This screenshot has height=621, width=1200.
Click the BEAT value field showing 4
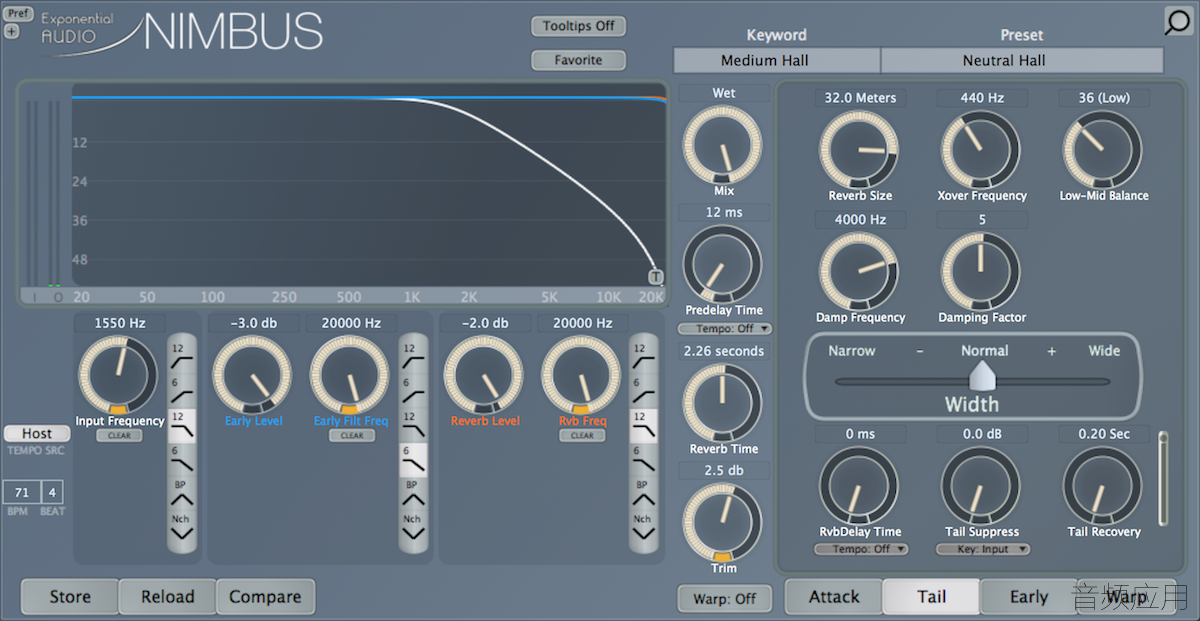(50, 492)
